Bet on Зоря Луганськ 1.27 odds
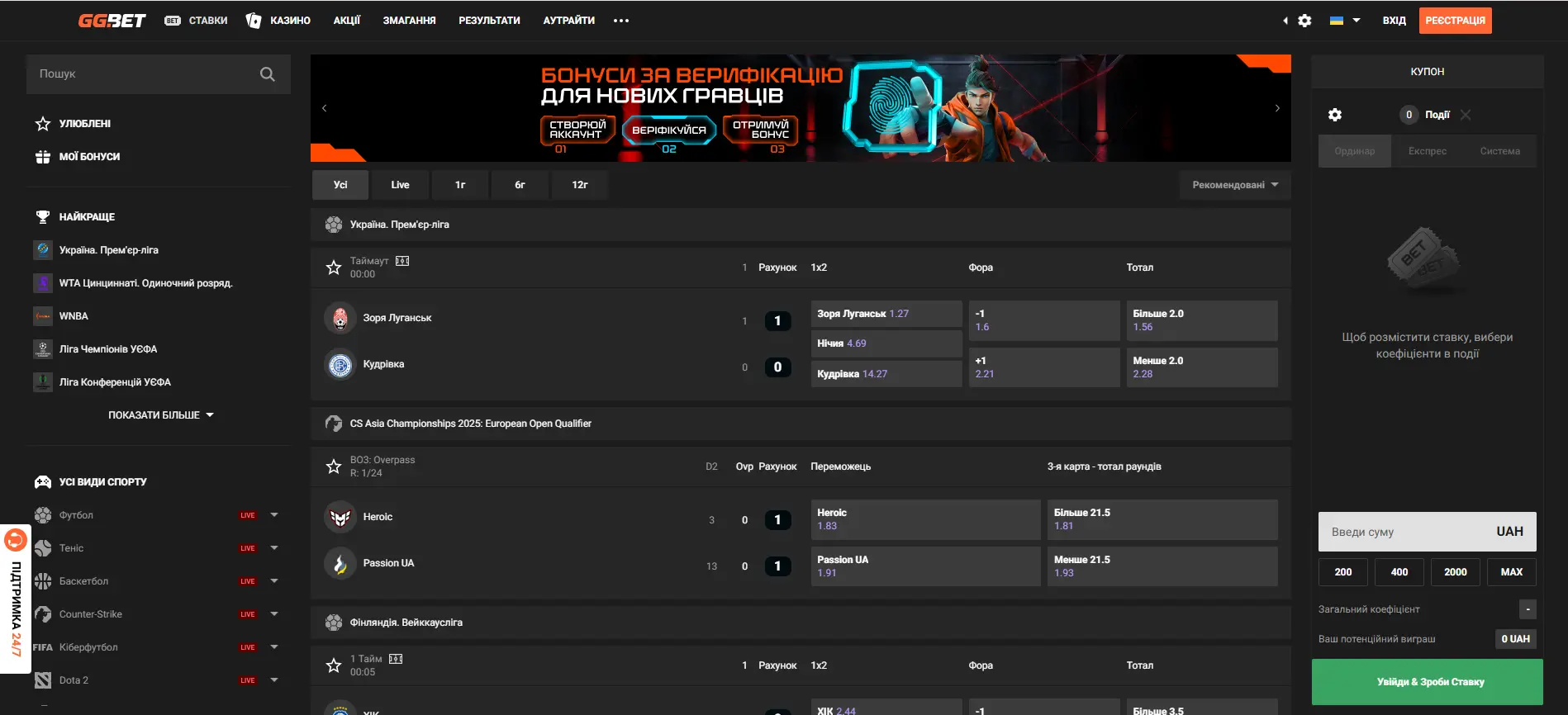 pyautogui.click(x=886, y=314)
